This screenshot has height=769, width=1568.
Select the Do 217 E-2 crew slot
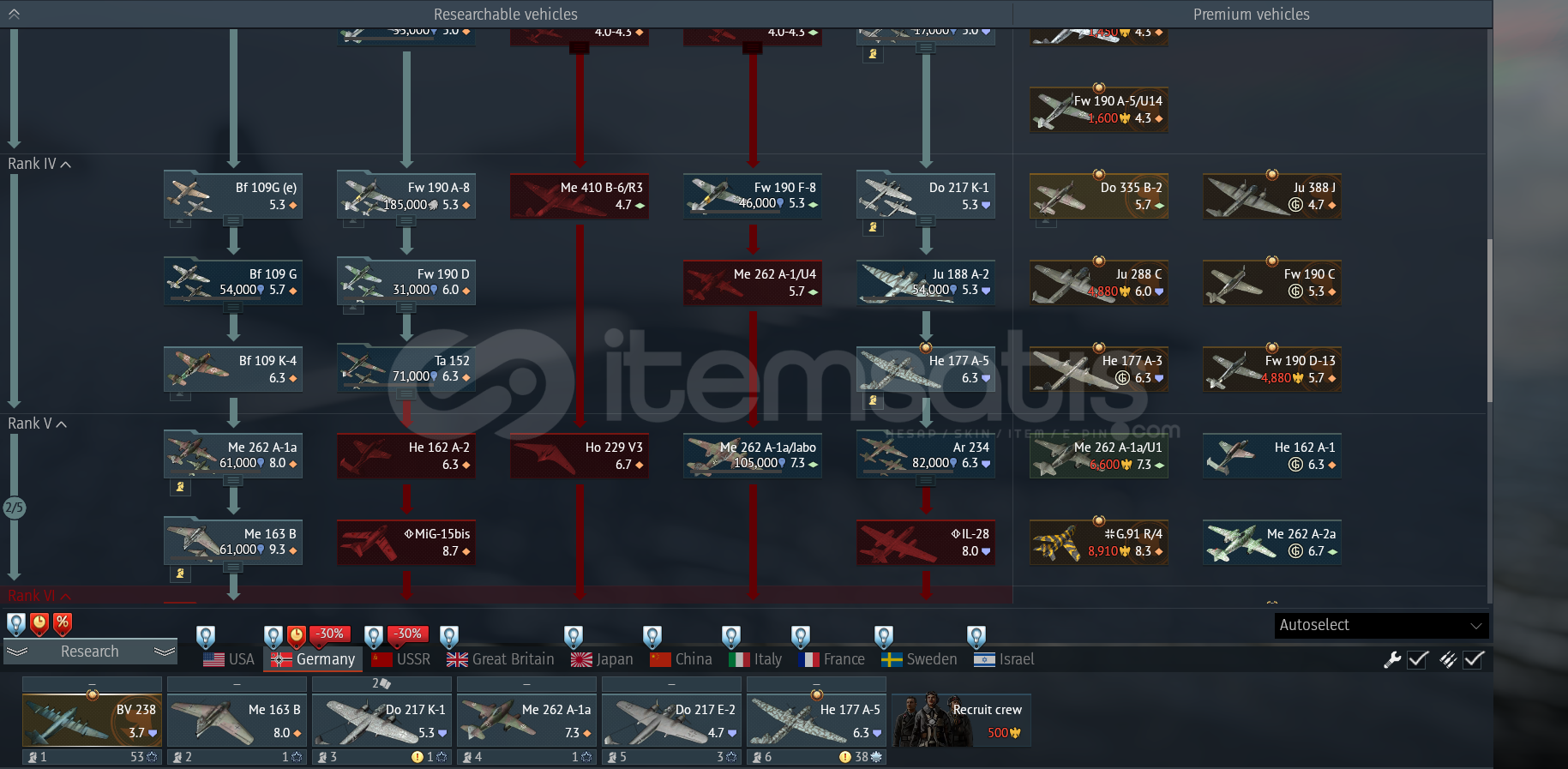(671, 720)
